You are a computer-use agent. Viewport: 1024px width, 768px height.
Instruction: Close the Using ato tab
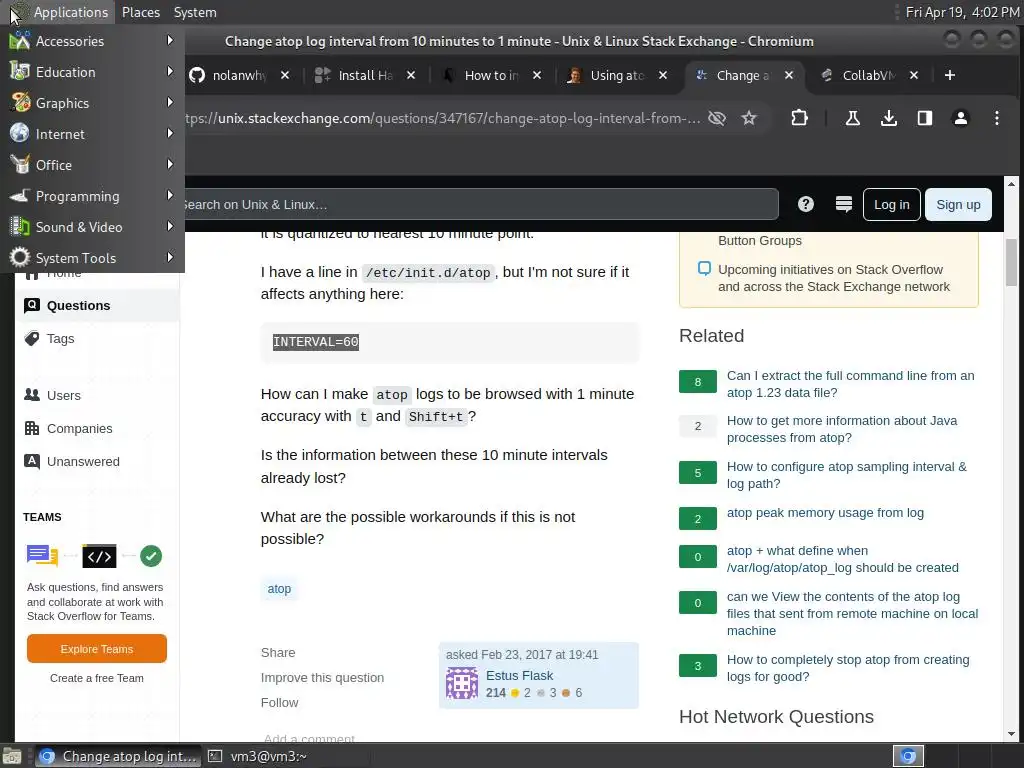point(663,75)
